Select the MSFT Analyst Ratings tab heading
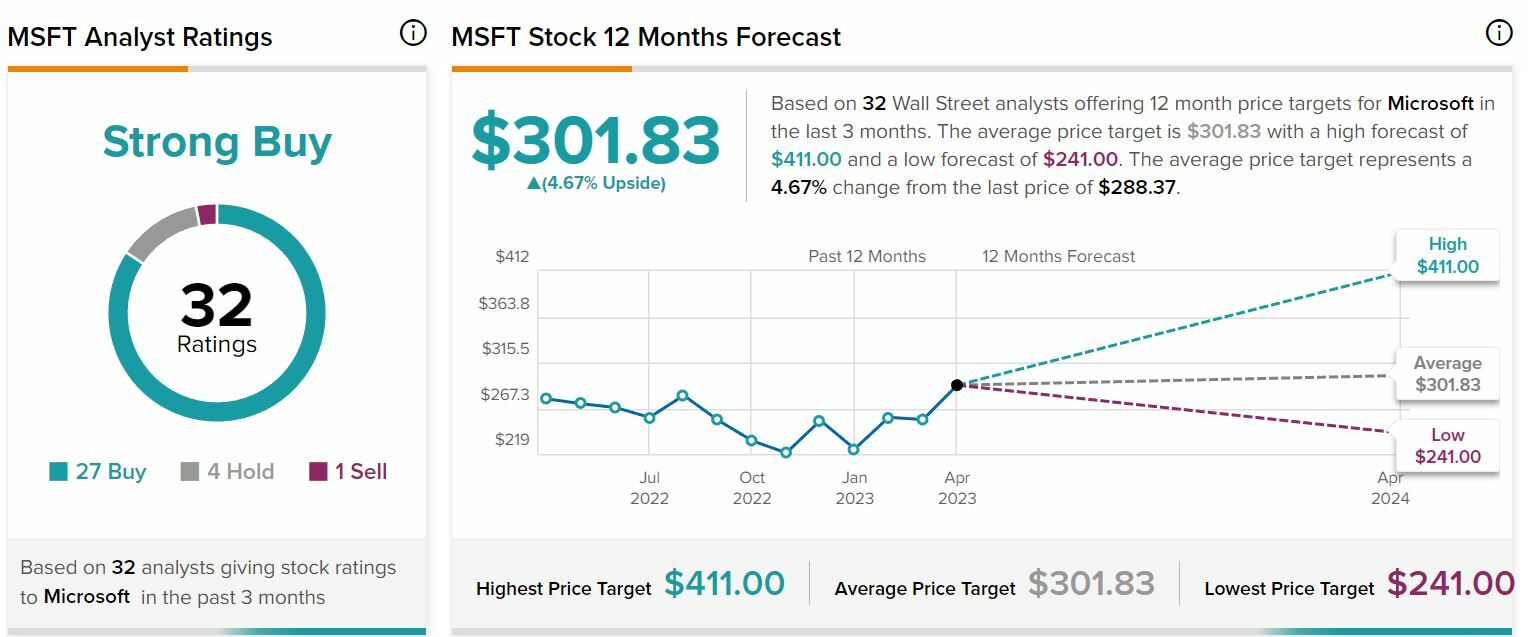This screenshot has width=1528, height=637. coord(140,38)
